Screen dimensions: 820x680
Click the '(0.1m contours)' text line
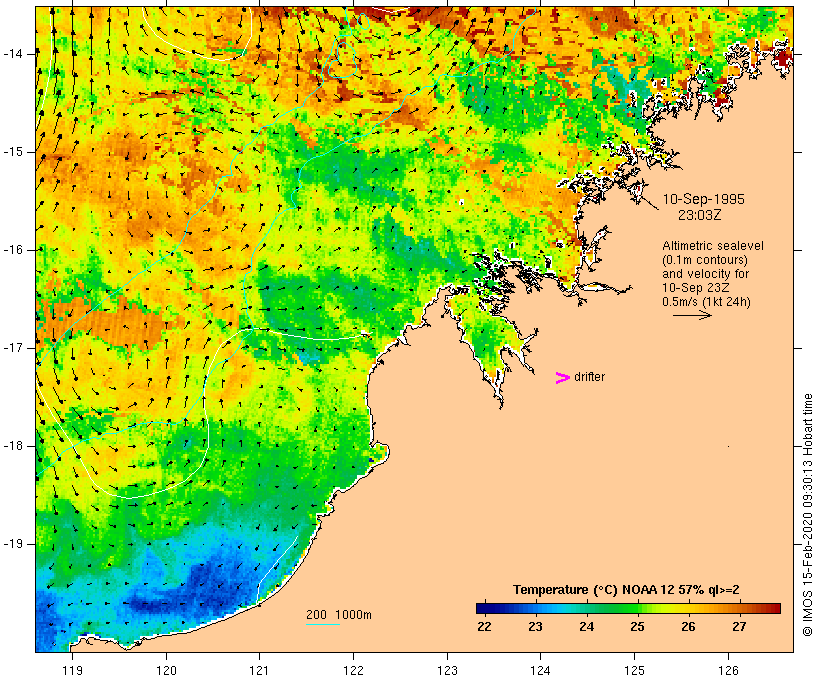coord(705,260)
